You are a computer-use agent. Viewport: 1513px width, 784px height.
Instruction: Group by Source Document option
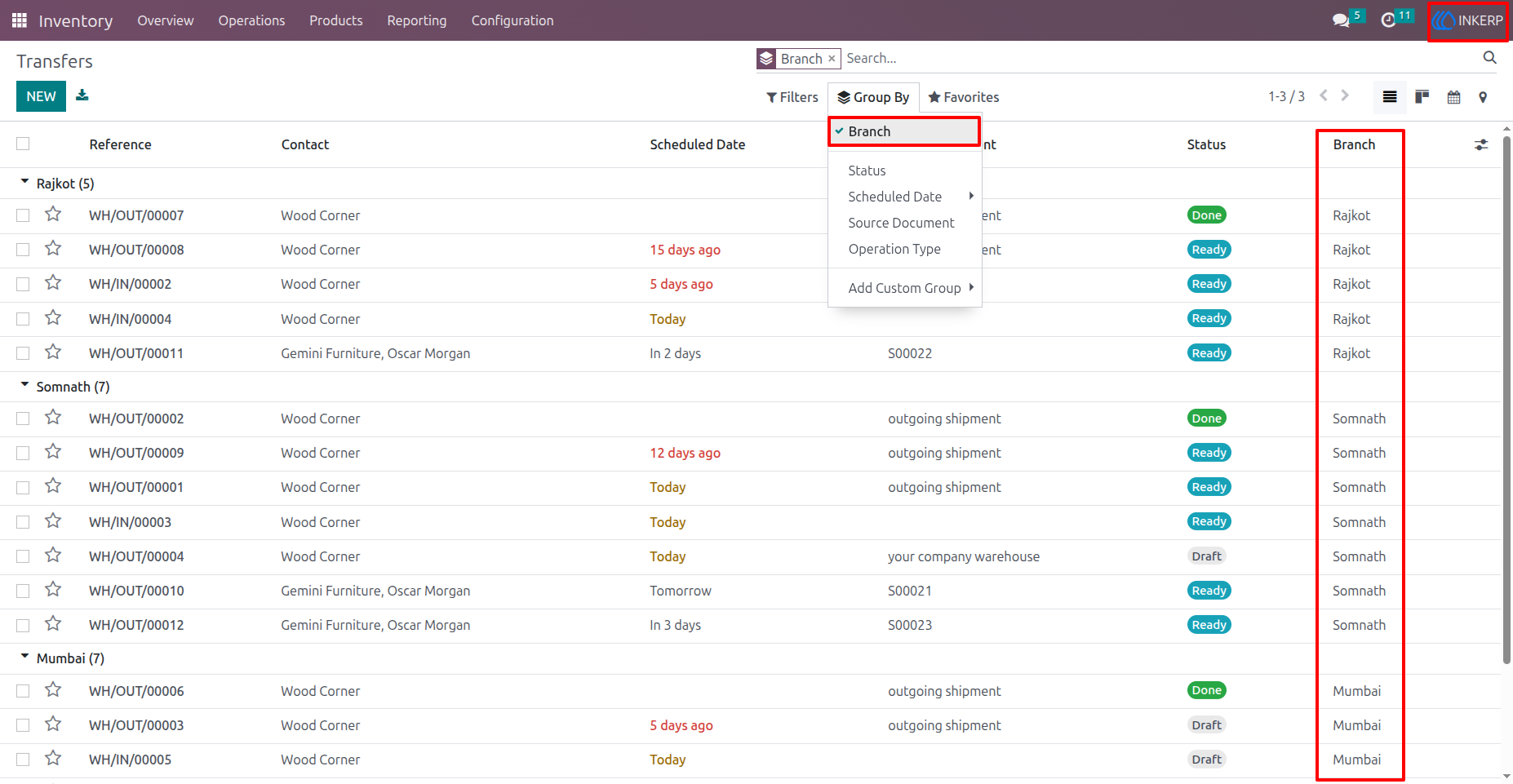click(x=905, y=223)
